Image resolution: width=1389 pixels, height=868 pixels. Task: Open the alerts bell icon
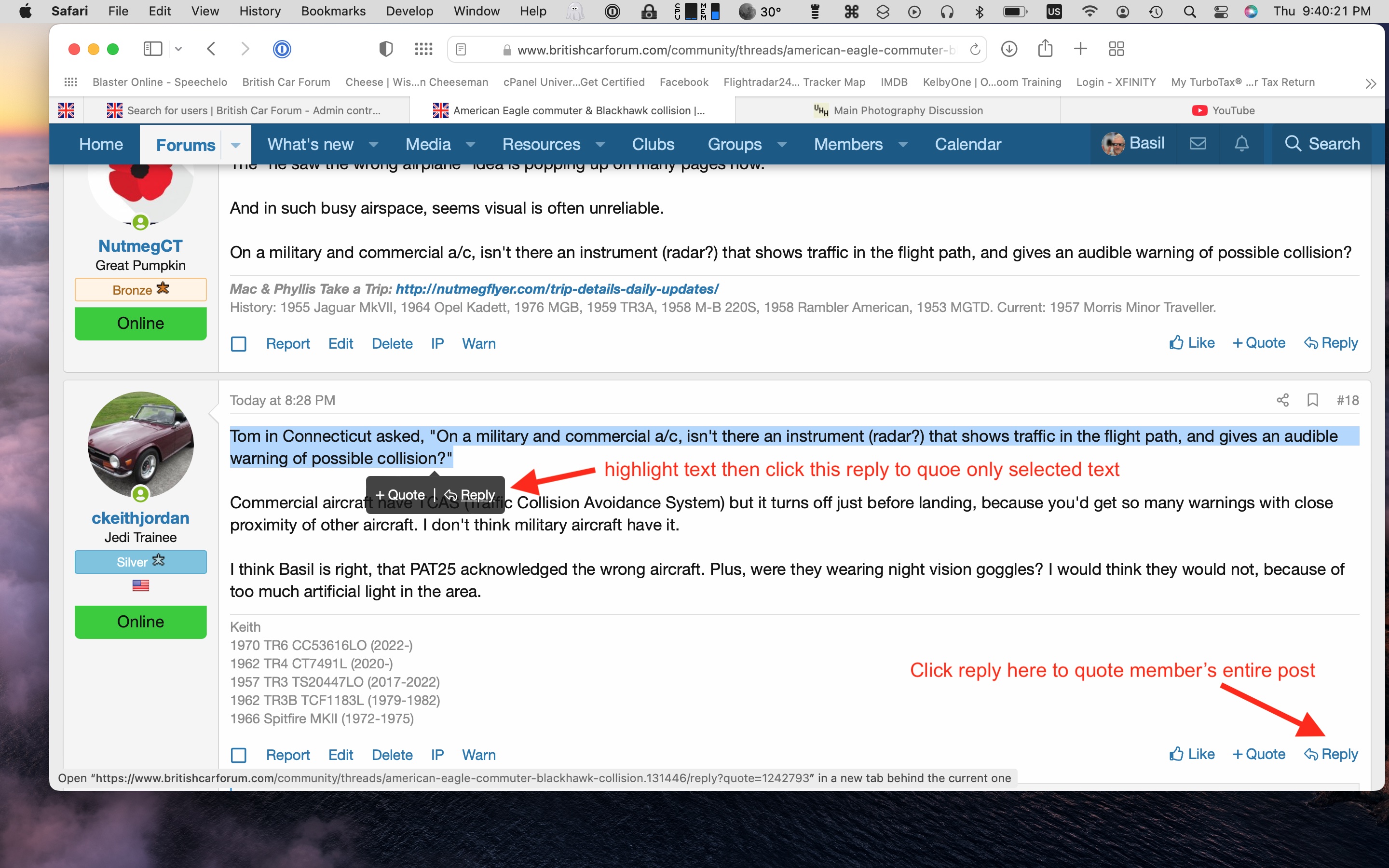(x=1241, y=144)
